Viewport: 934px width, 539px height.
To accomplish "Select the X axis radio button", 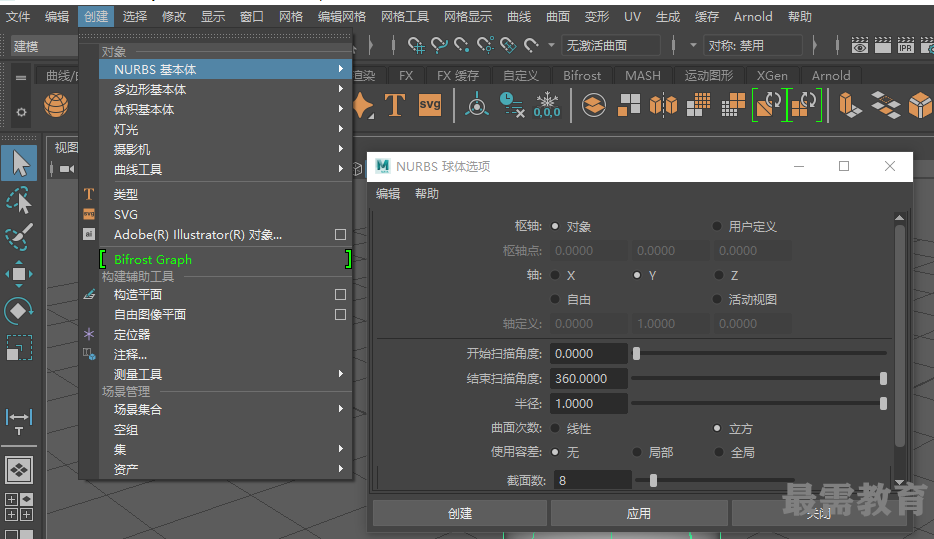I will pyautogui.click(x=555, y=275).
